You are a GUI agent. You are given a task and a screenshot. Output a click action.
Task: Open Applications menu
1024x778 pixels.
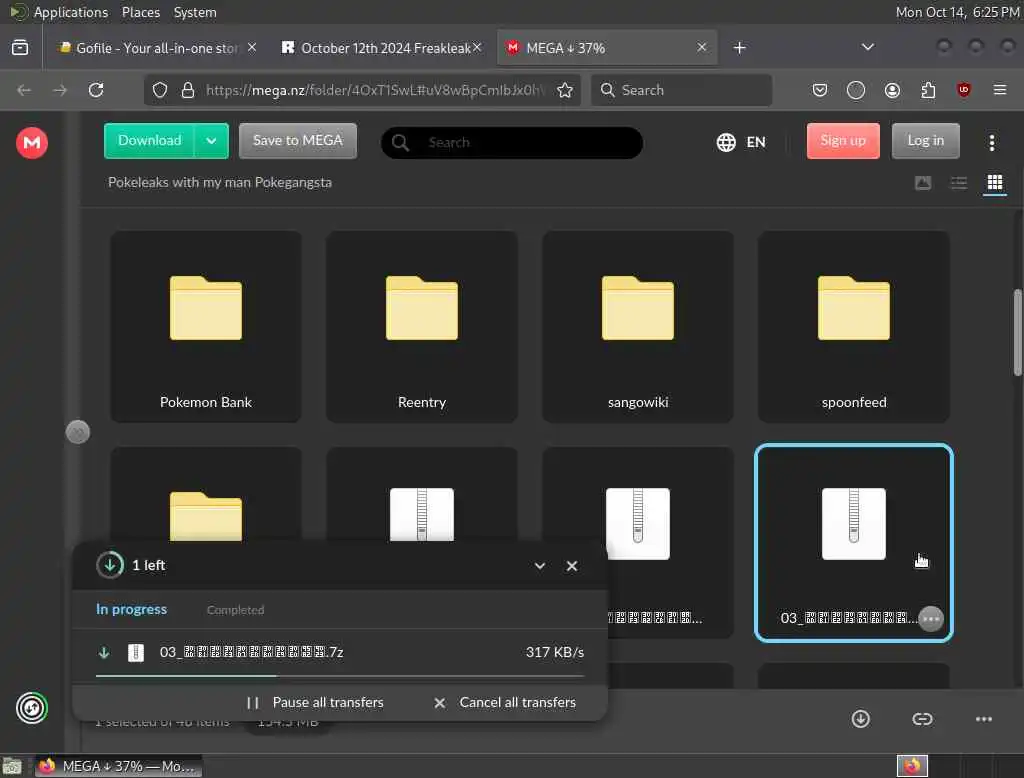click(71, 12)
